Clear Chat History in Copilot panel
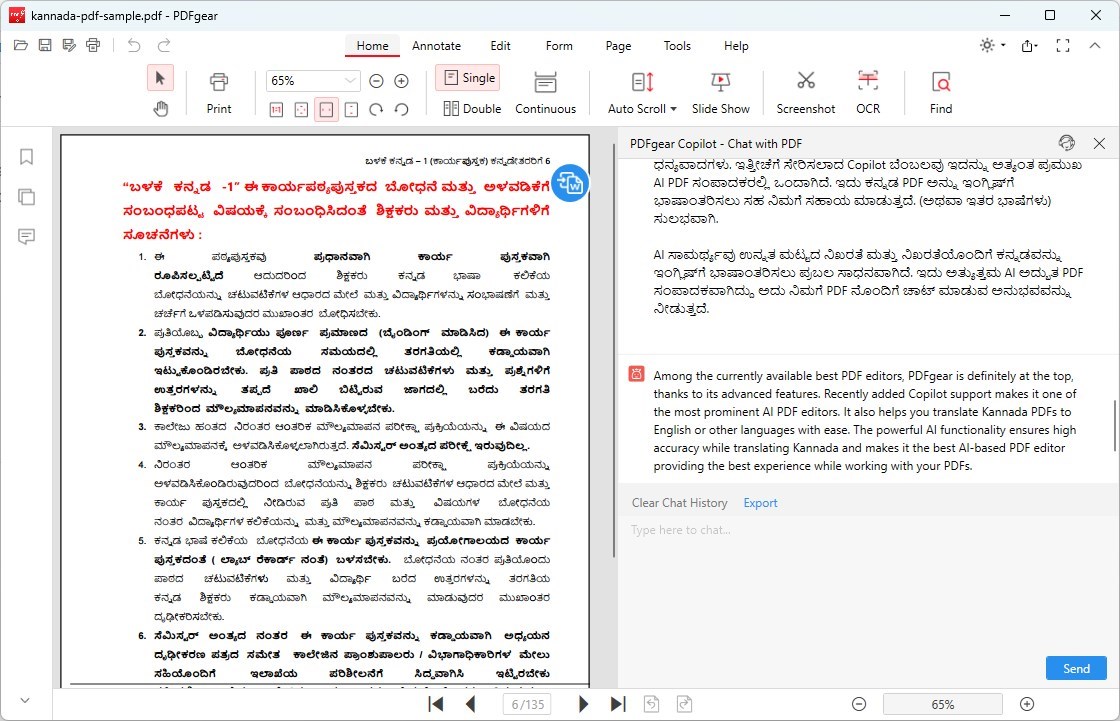Screen dimensions: 1120x721 click(679, 503)
